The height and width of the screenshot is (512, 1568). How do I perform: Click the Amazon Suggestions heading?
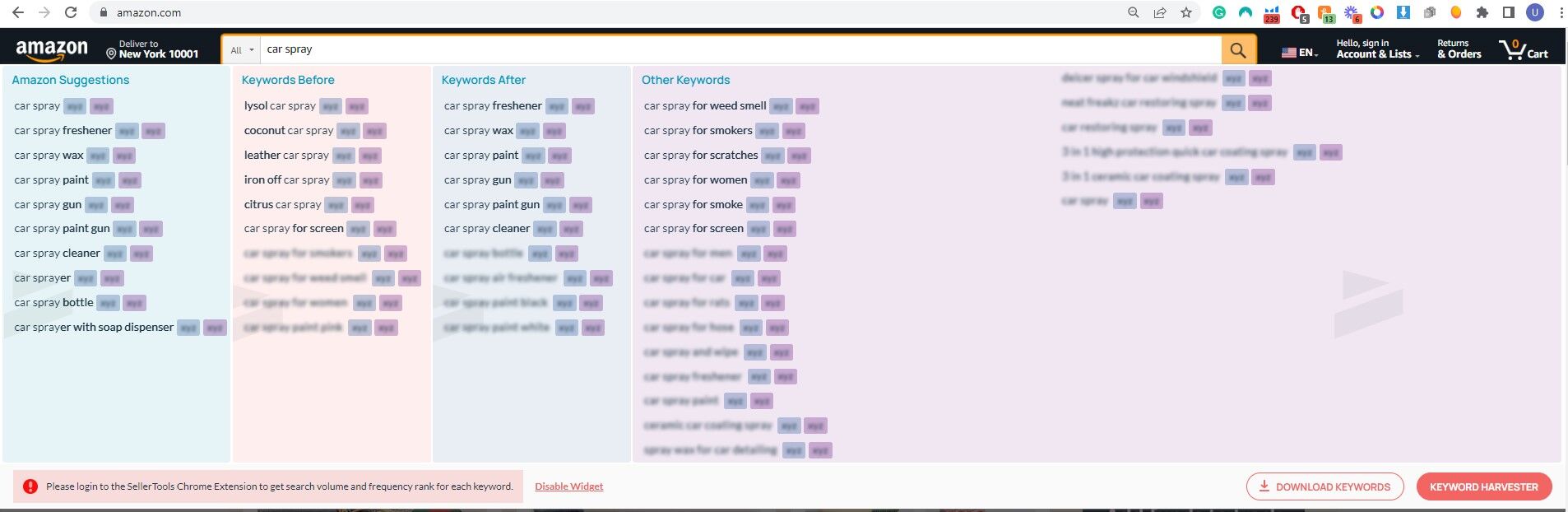tap(71, 80)
